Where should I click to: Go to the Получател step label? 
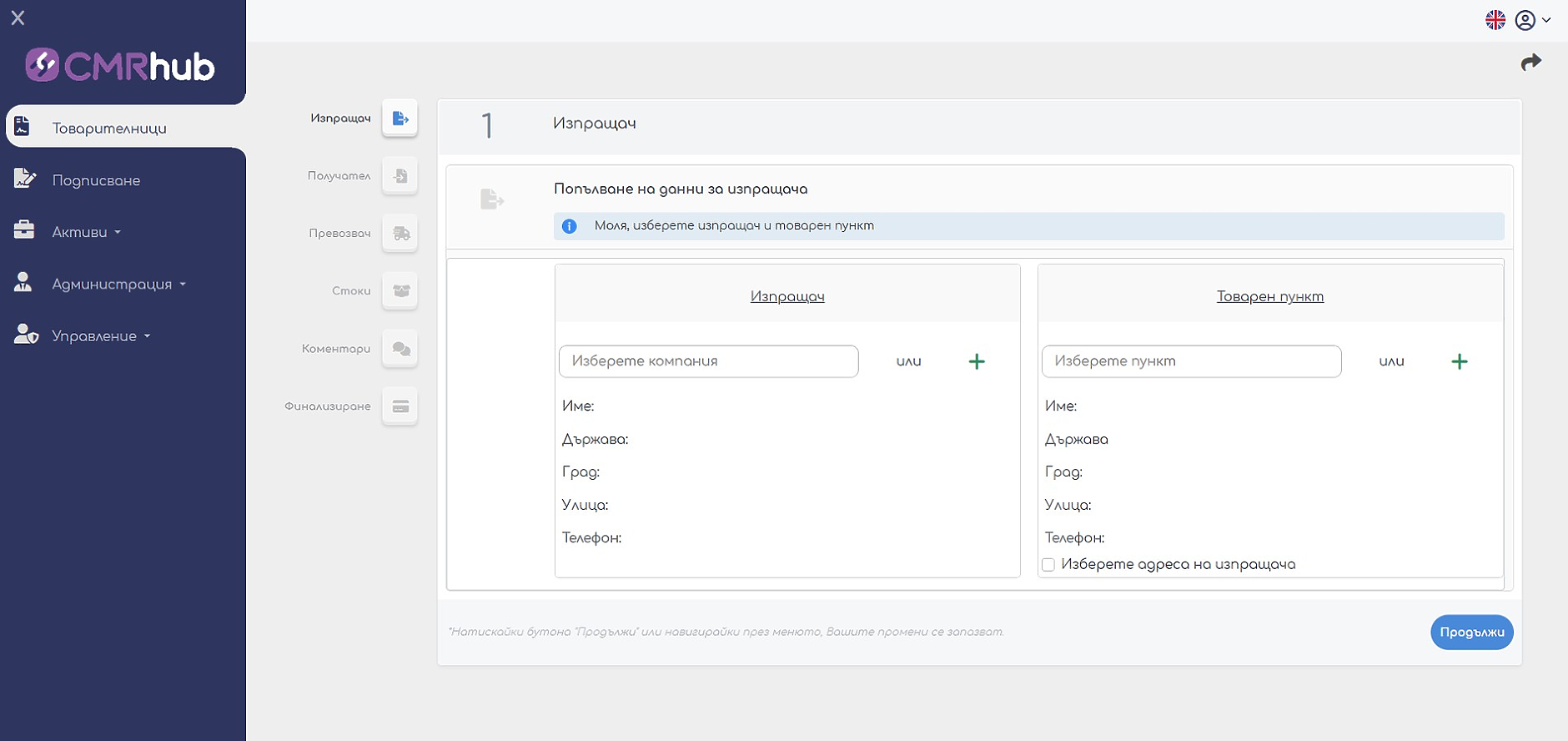click(x=339, y=175)
